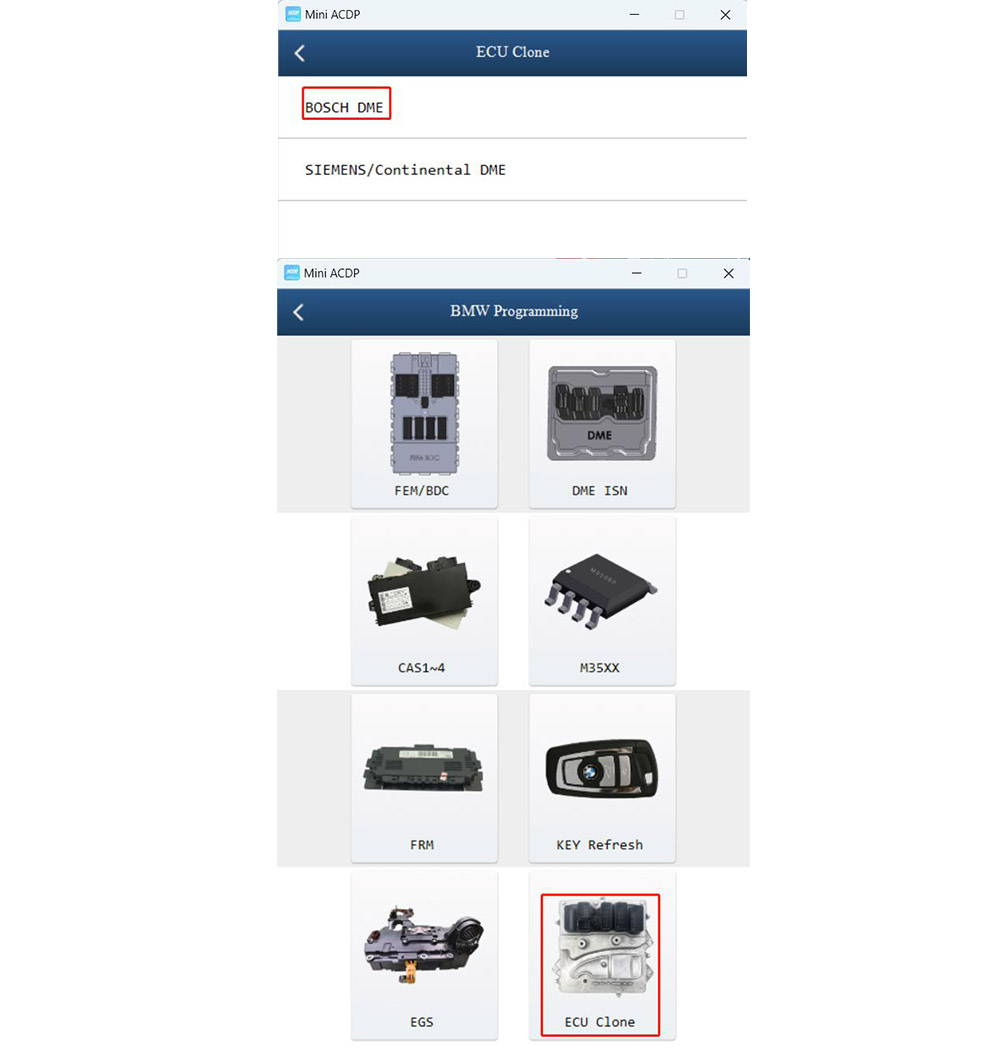This screenshot has height=1054, width=1000.
Task: Close the BMW Programming window
Action: coord(728,273)
